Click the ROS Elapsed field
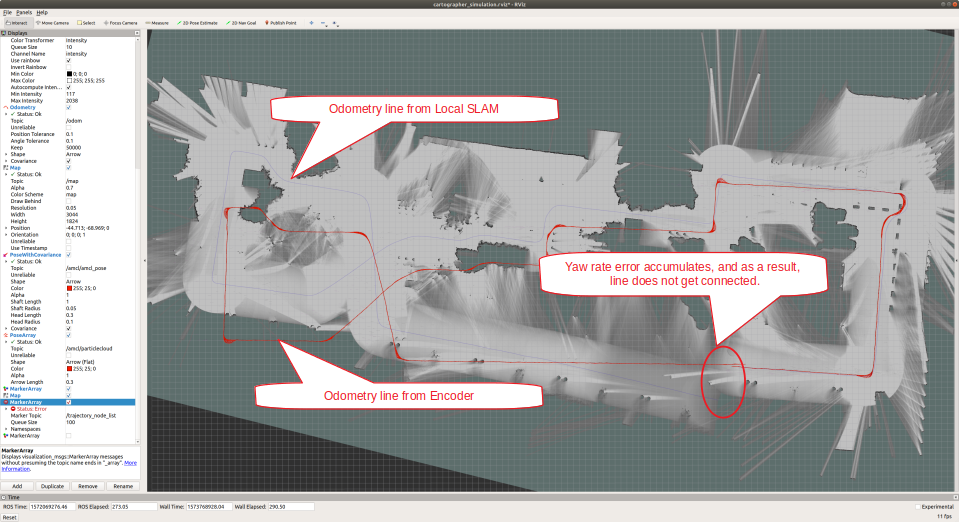The height and width of the screenshot is (522, 959). (x=134, y=507)
